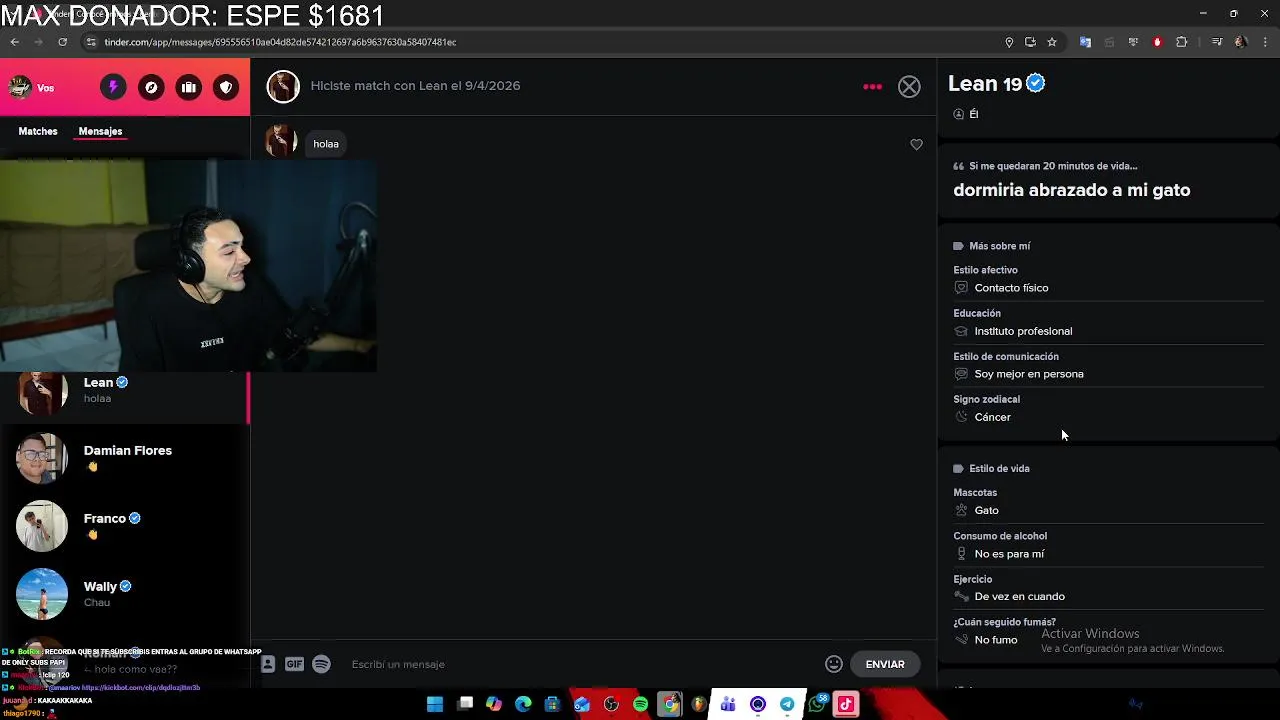Open the Google Translate extension
This screenshot has width=1280, height=720.
[x=1085, y=42]
